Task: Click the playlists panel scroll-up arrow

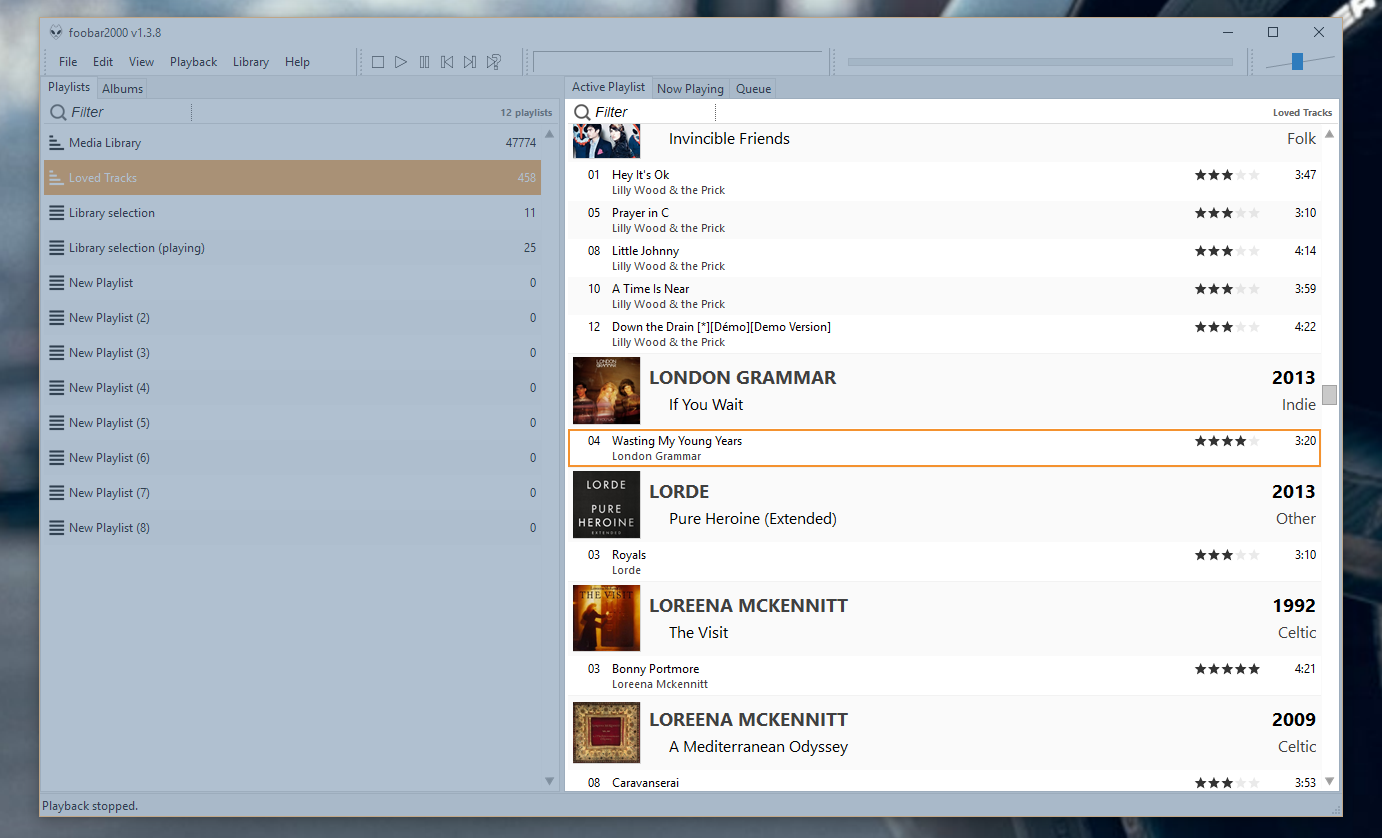Action: click(549, 134)
